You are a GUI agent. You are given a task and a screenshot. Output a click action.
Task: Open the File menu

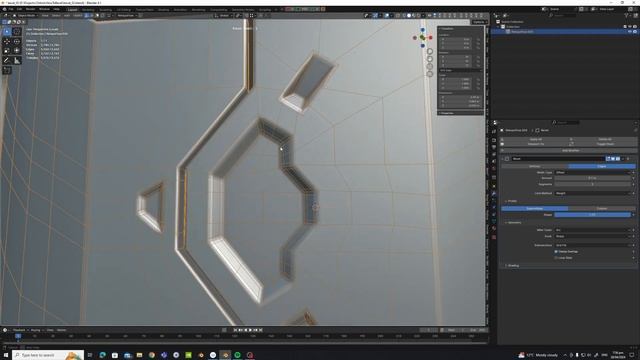11,9
